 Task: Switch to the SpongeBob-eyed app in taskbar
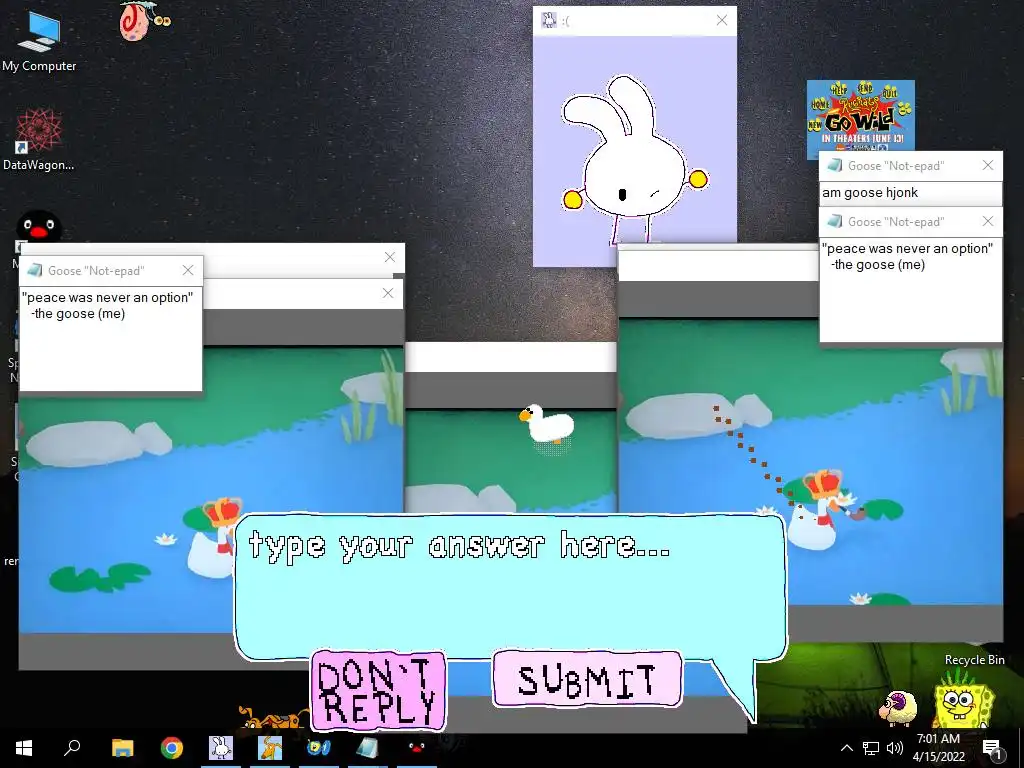point(319,748)
